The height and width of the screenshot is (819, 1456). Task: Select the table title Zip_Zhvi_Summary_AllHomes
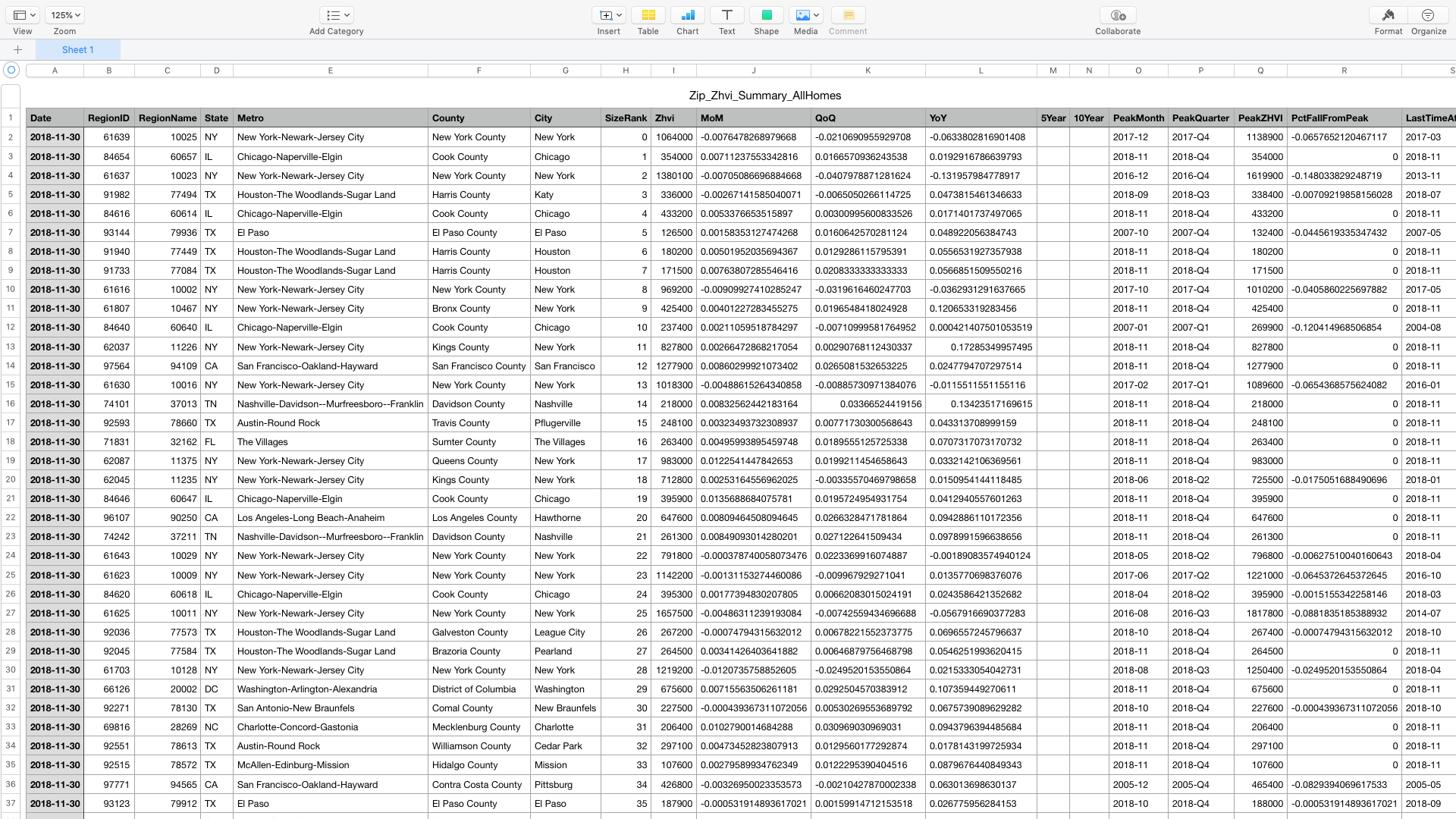coord(764,96)
